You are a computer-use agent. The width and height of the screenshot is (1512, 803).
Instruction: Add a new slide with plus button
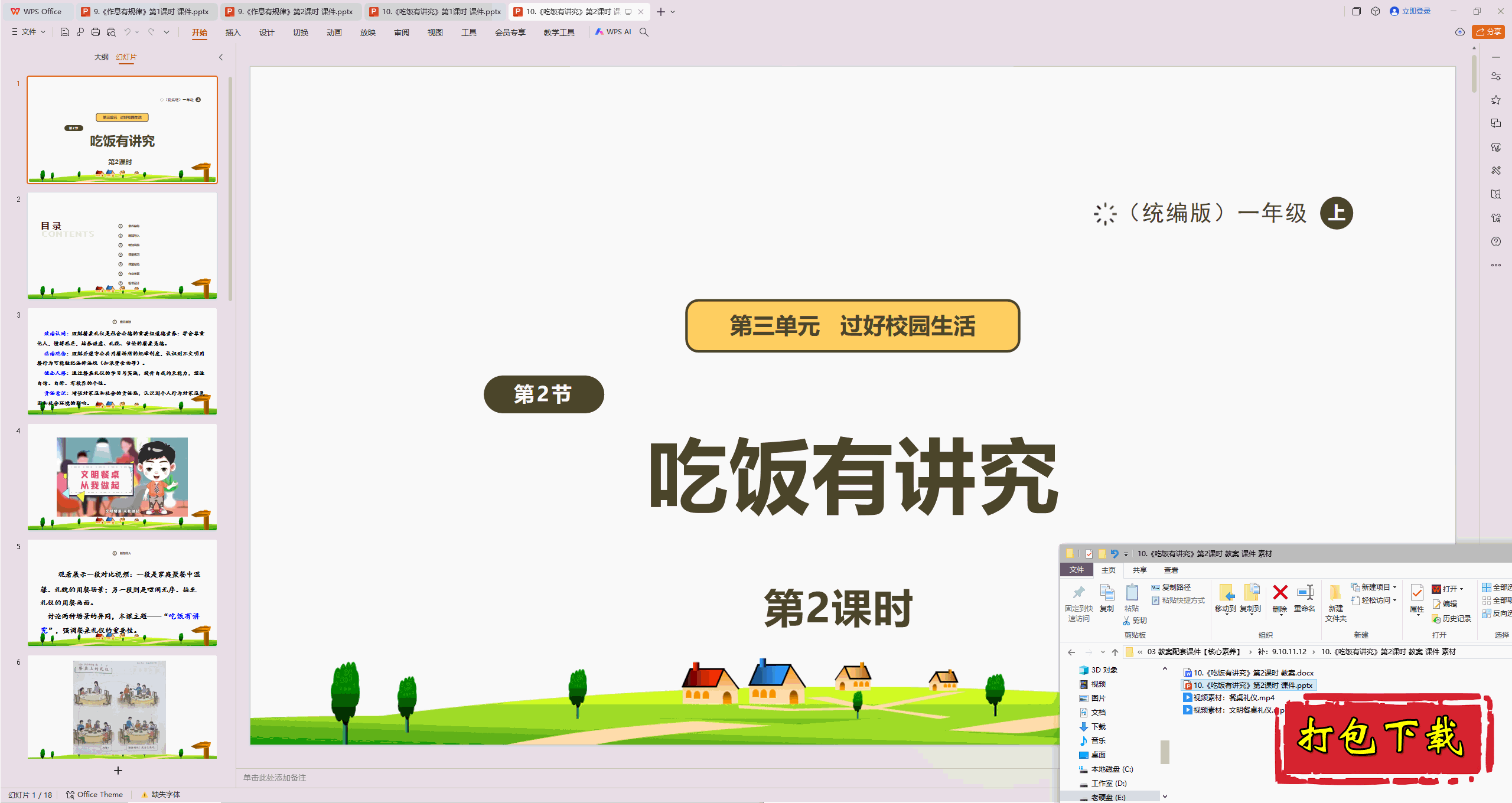pyautogui.click(x=118, y=771)
